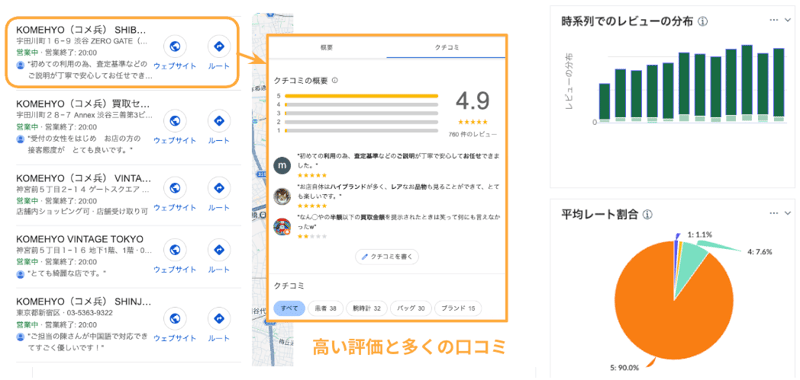
Task: Click reviewer avatar 'm' in reviews
Action: click(x=282, y=165)
